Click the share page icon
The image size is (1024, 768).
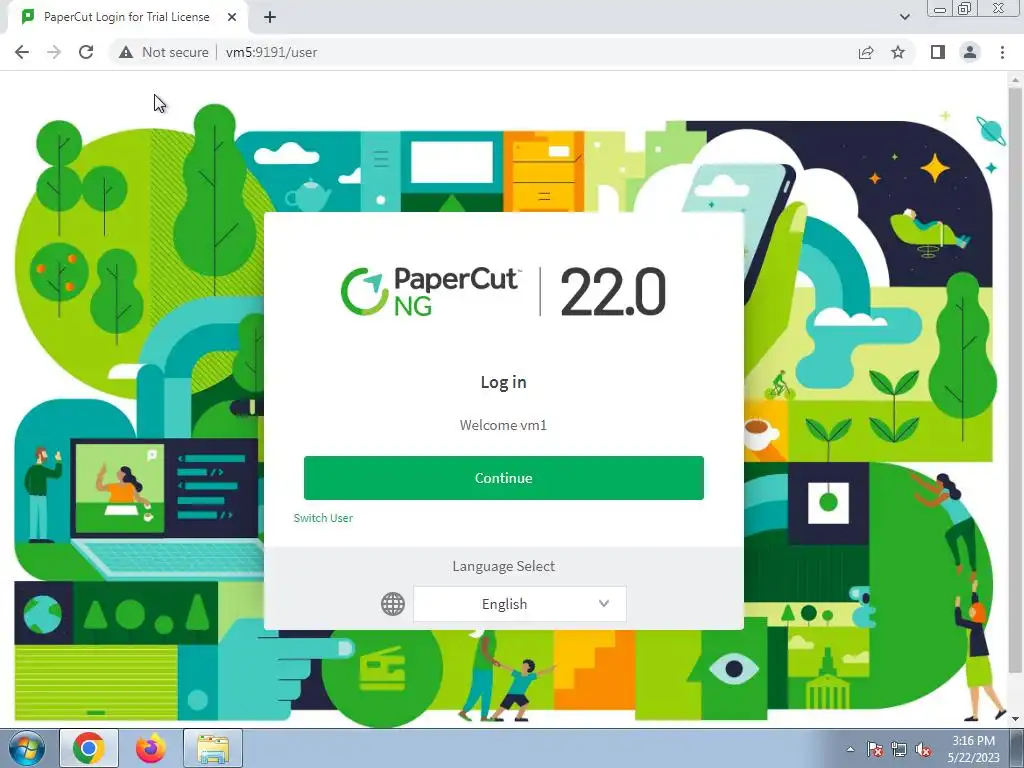(866, 52)
